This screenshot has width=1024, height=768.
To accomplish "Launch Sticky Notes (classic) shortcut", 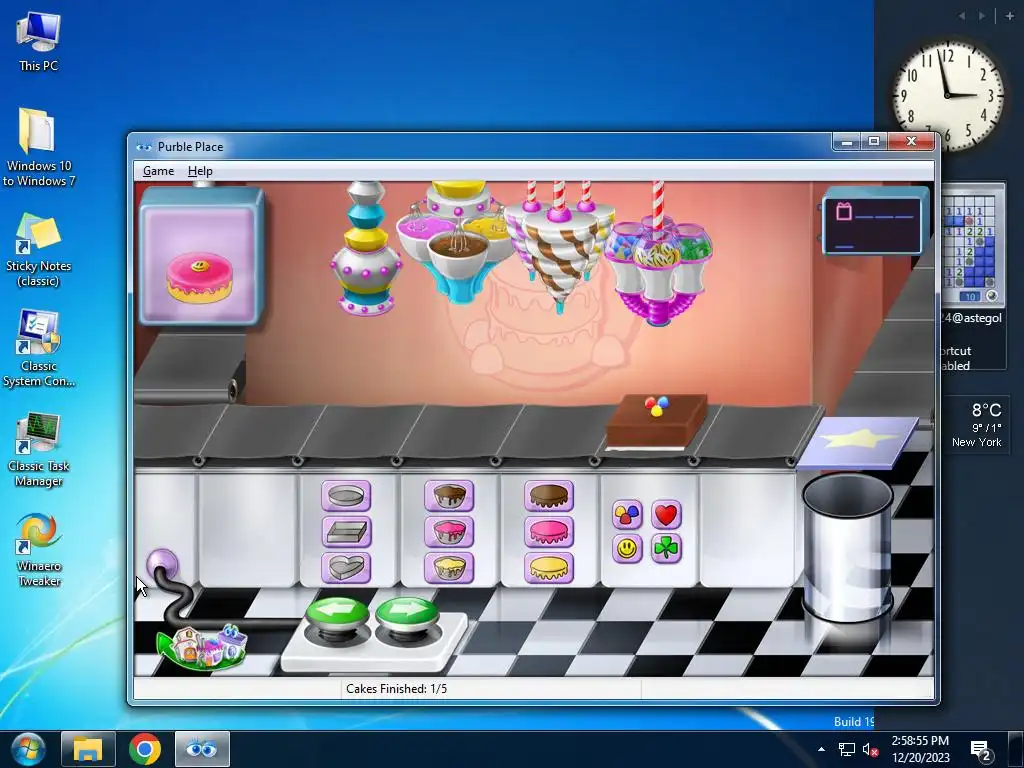I will pos(39,249).
